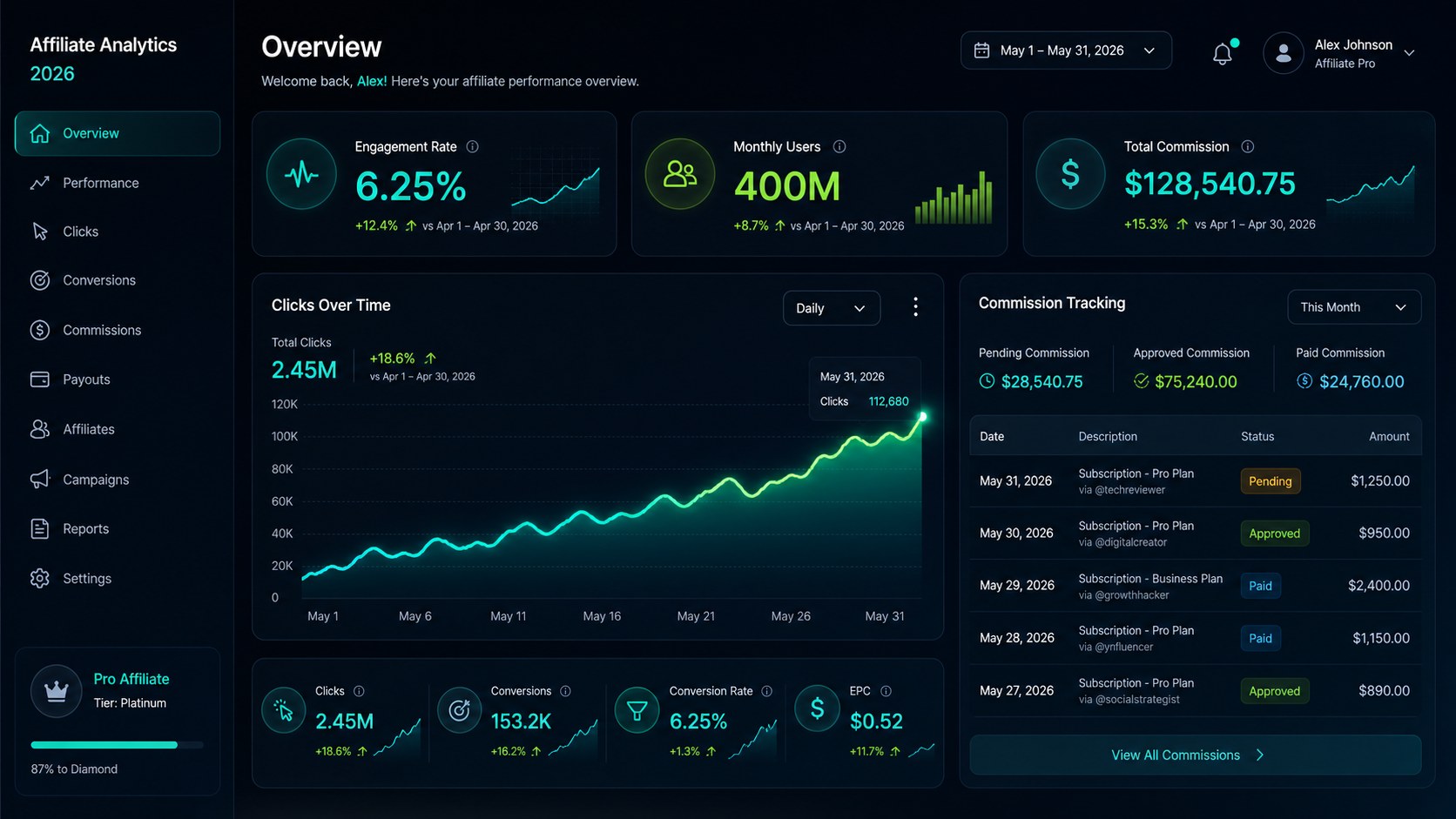Viewport: 1456px width, 819px height.
Task: Click the Engagement Rate pulse icon
Action: coord(301,174)
